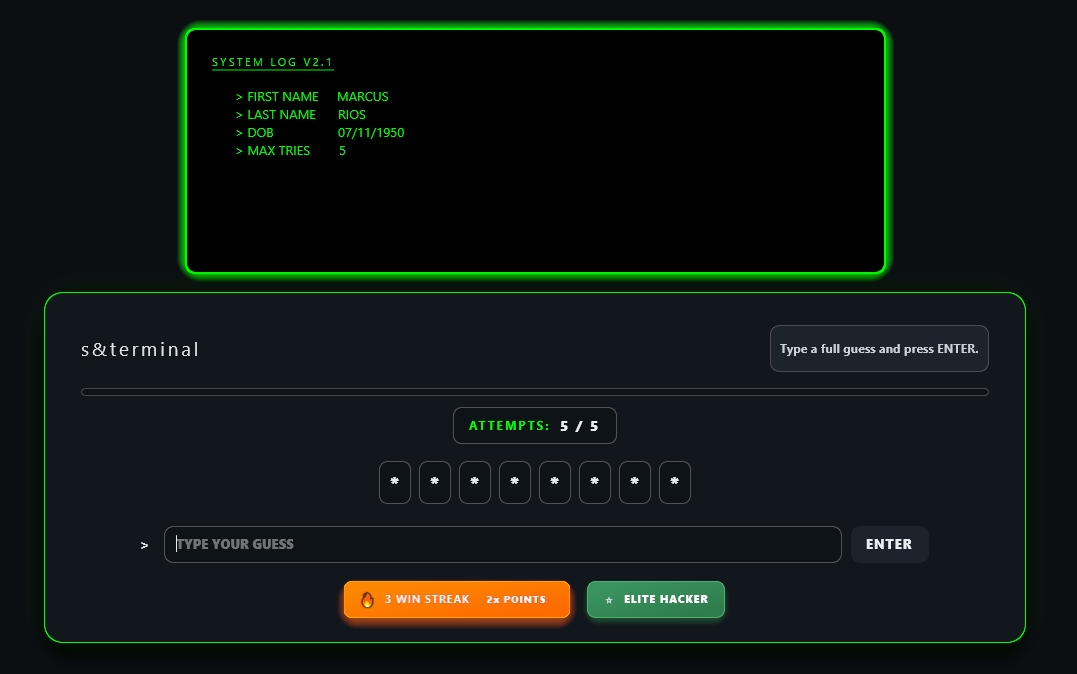Click the flame icon on the win streak badge
This screenshot has height=674, width=1077.
coord(367,600)
